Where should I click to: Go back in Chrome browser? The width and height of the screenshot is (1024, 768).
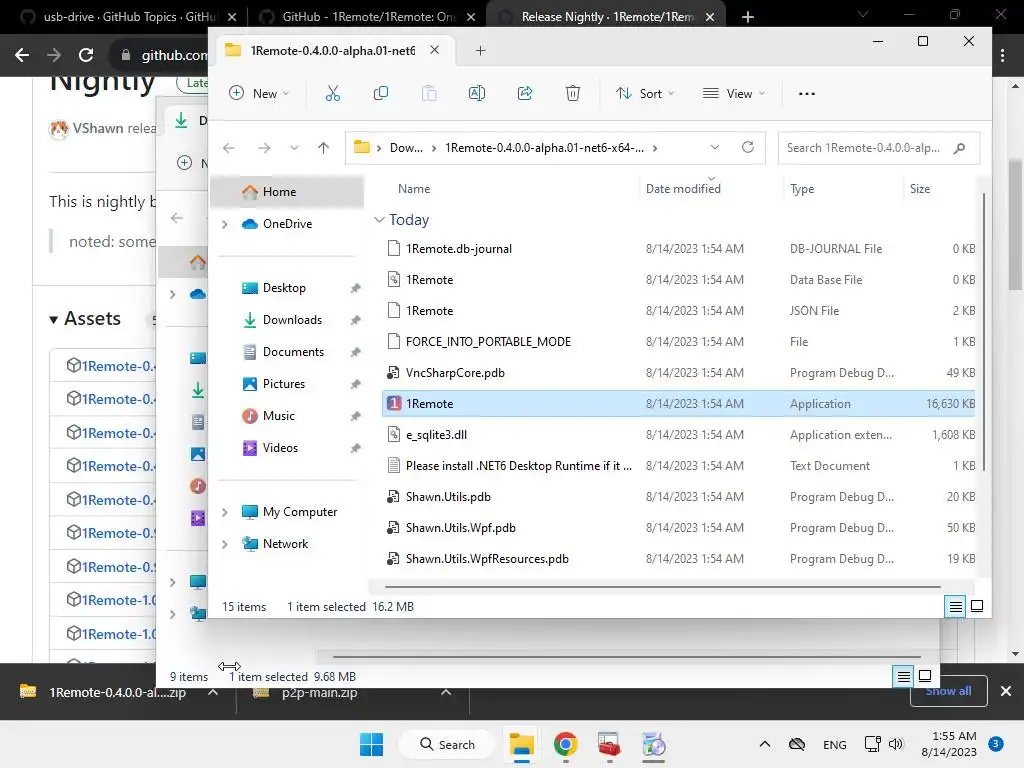click(x=22, y=55)
